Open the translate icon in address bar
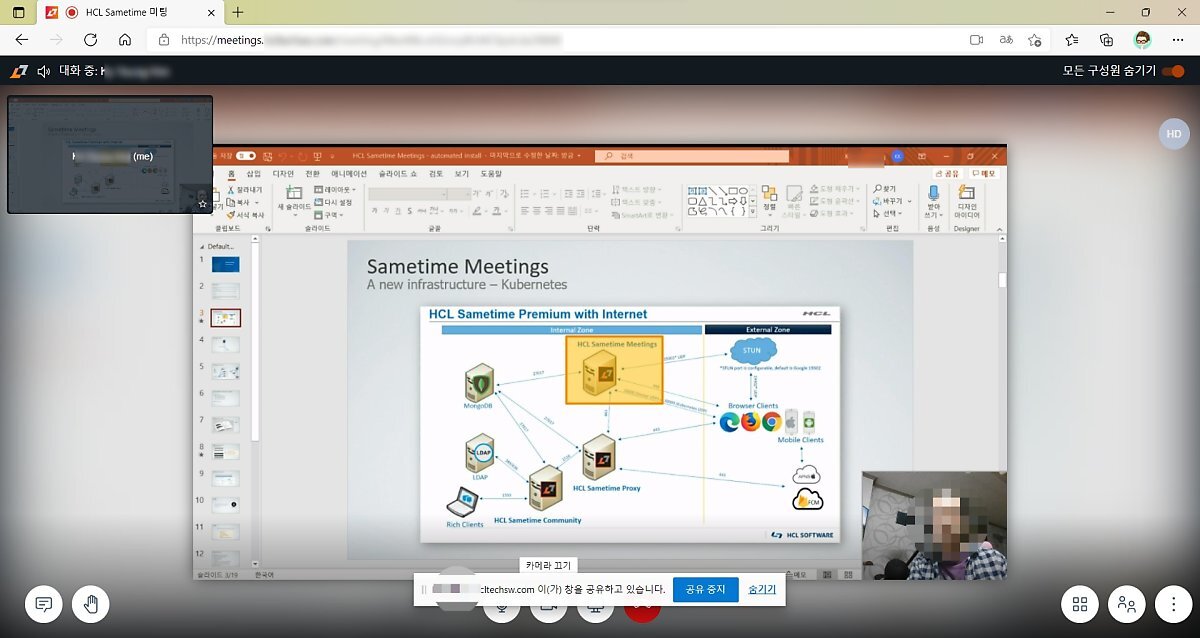 (x=1006, y=40)
